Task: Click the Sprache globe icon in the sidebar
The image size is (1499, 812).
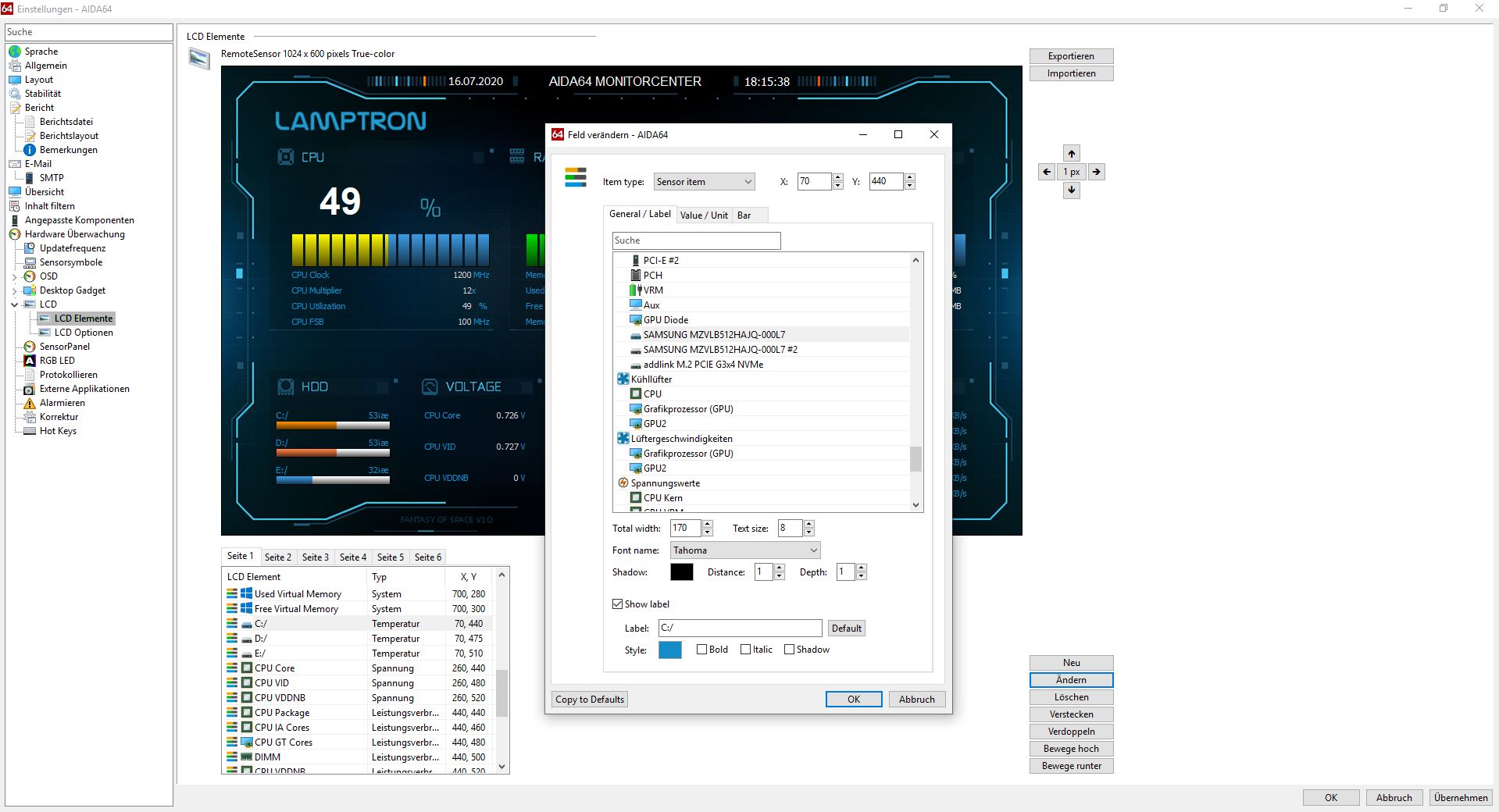Action: tap(15, 52)
